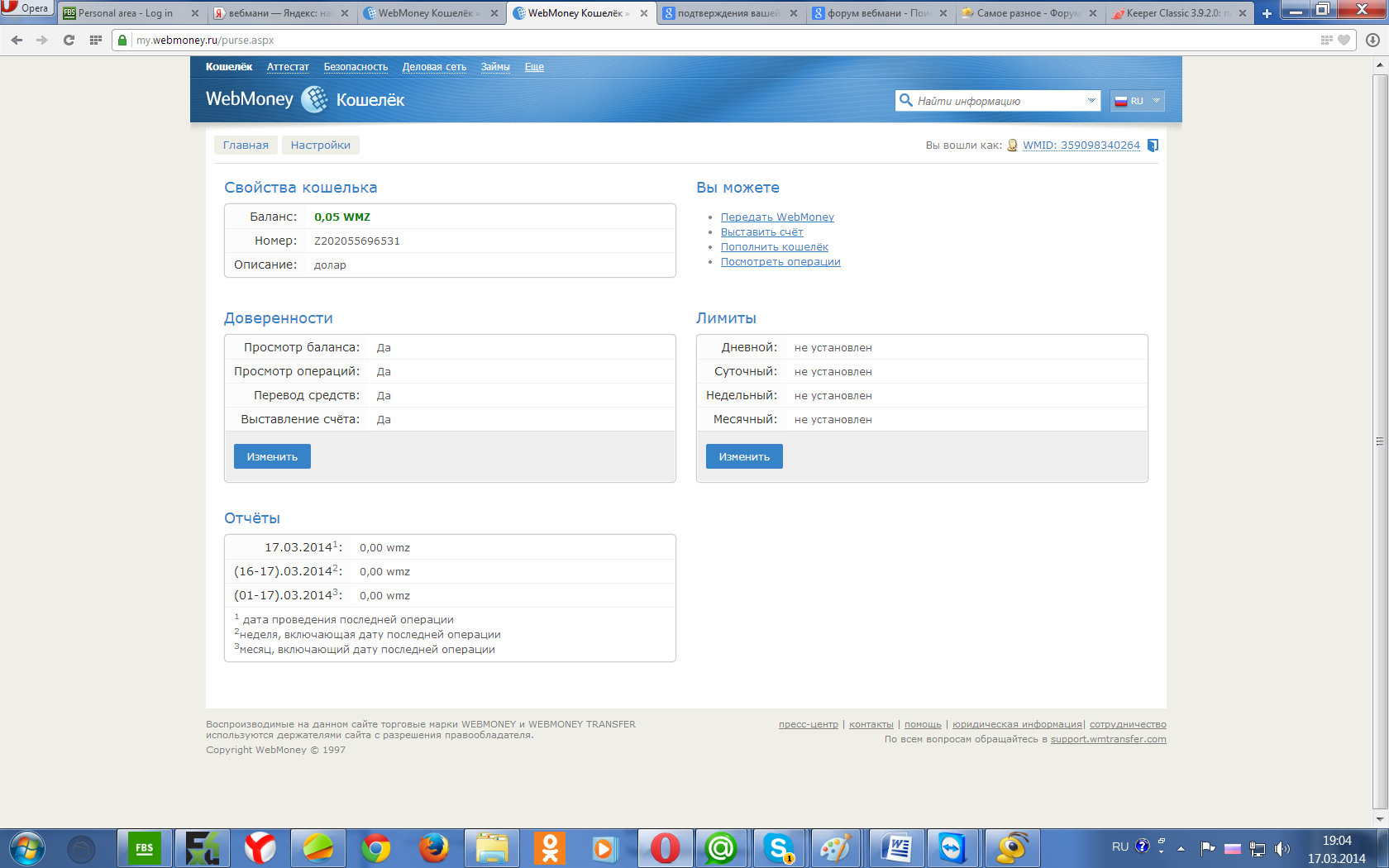
Task: Open 'пресс-центр' footer link
Action: [808, 725]
